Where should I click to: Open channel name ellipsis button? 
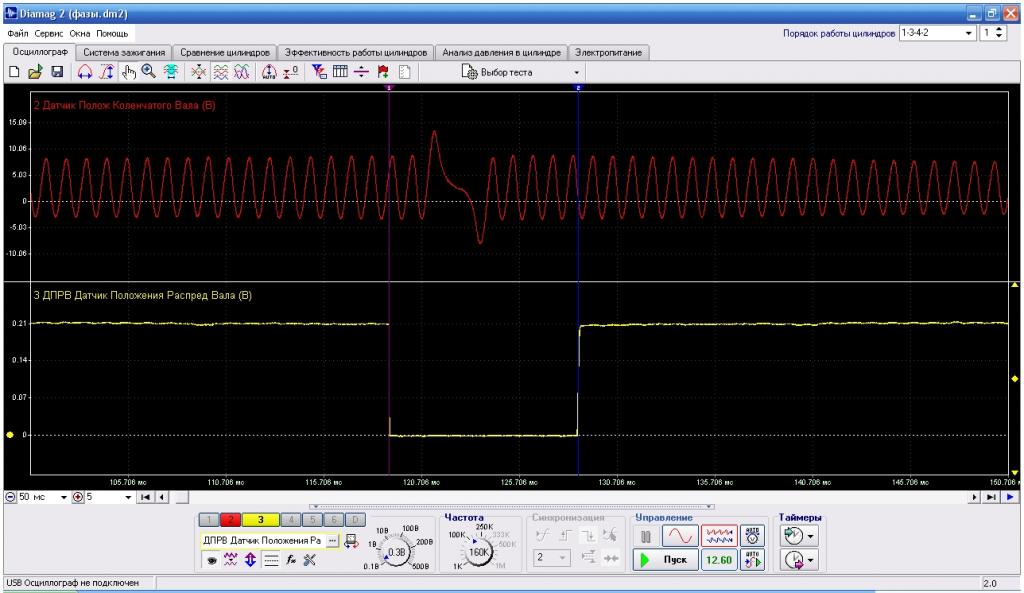[x=332, y=540]
